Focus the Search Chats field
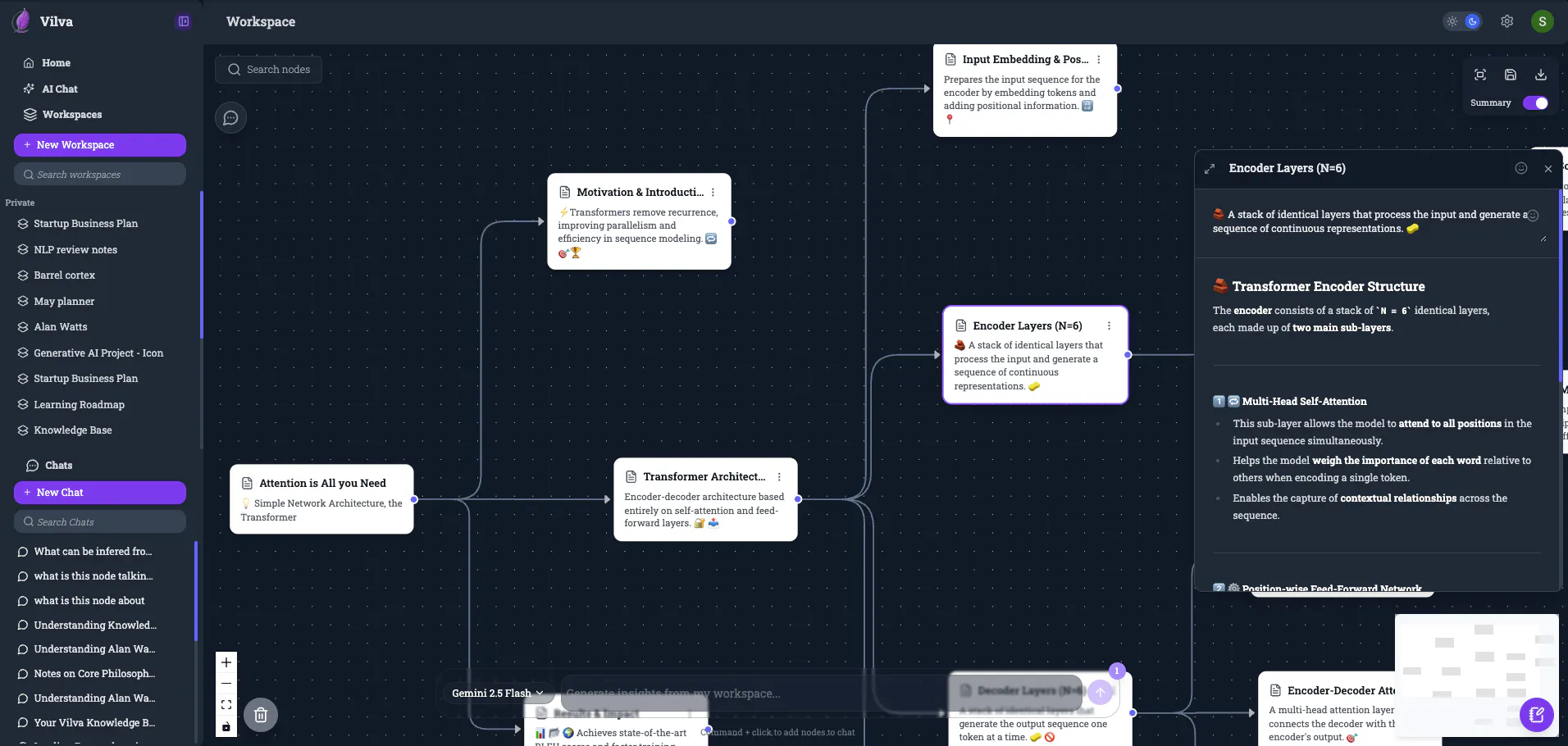 pyautogui.click(x=100, y=521)
